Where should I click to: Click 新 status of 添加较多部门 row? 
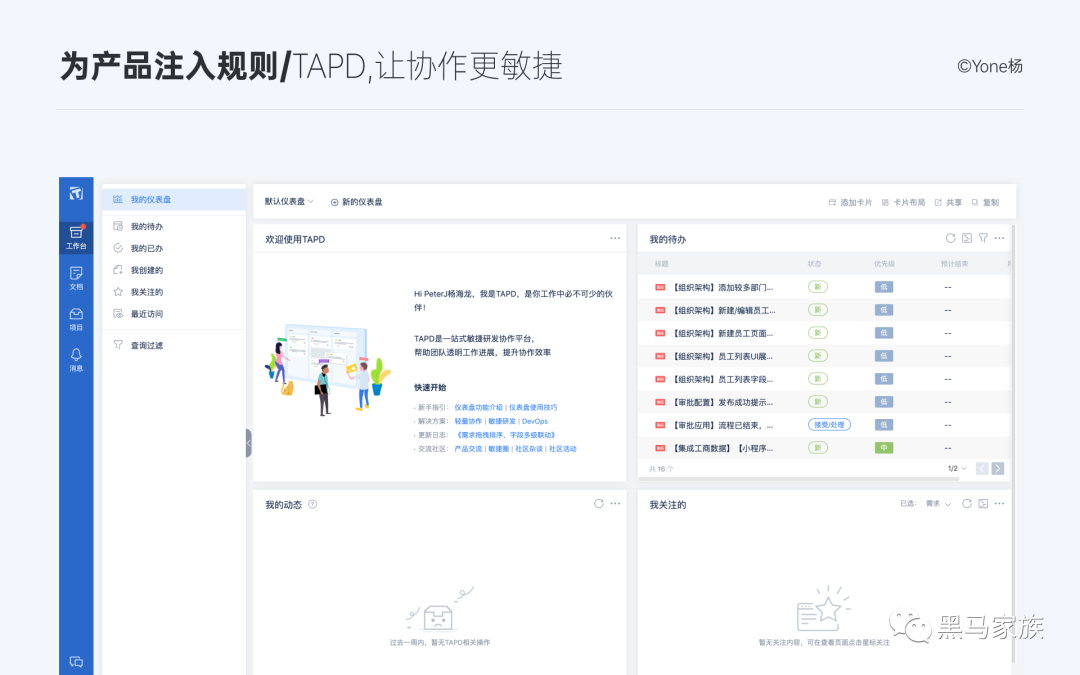coord(818,287)
